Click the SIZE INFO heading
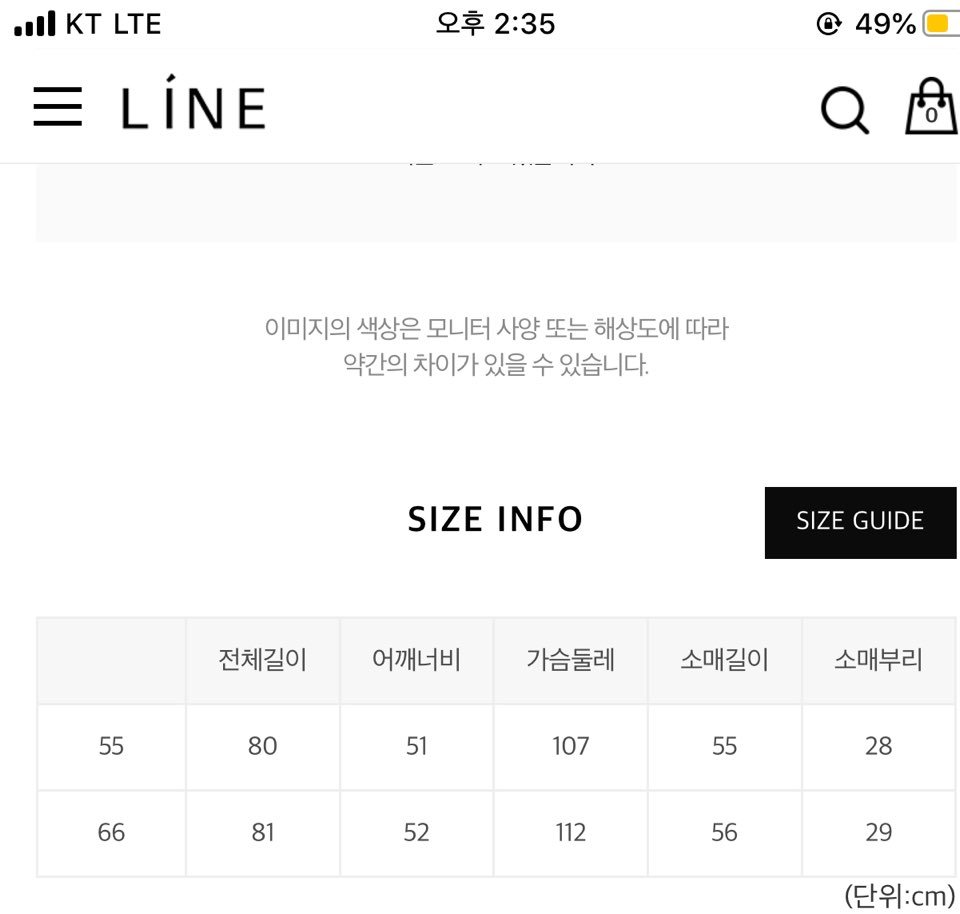 [495, 520]
